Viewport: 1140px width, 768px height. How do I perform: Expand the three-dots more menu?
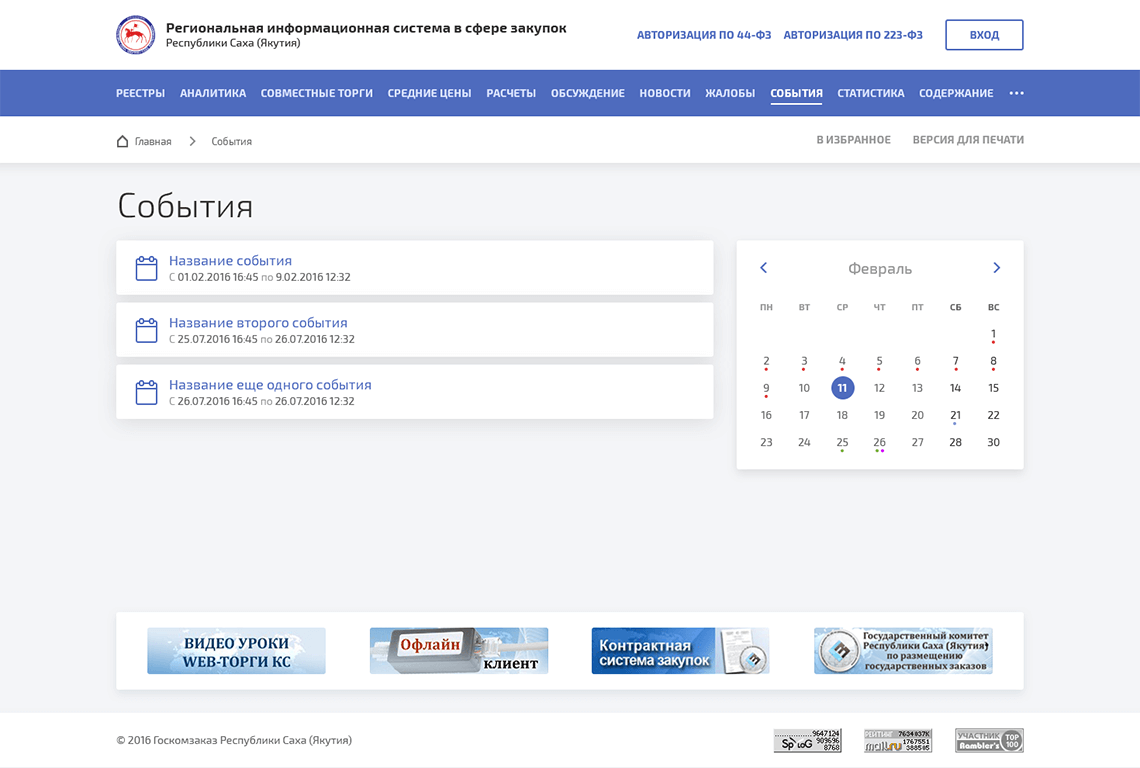pyautogui.click(x=1016, y=93)
